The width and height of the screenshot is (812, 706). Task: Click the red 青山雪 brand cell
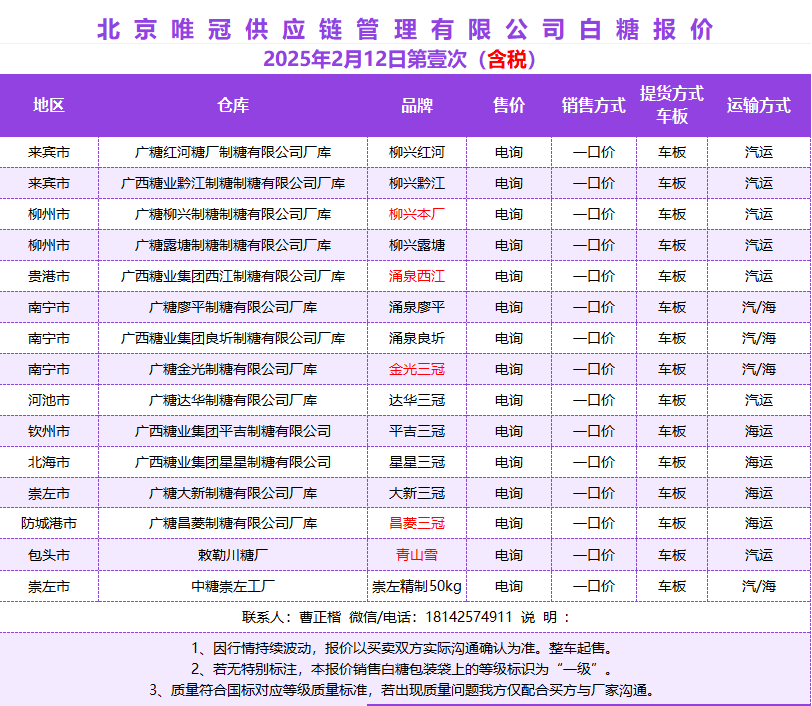point(417,554)
